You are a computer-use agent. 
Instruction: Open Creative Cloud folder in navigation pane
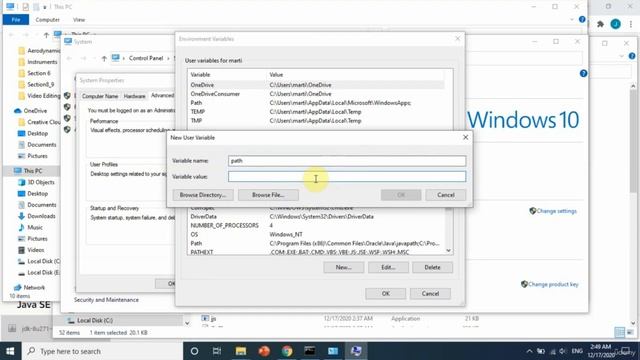click(x=43, y=122)
